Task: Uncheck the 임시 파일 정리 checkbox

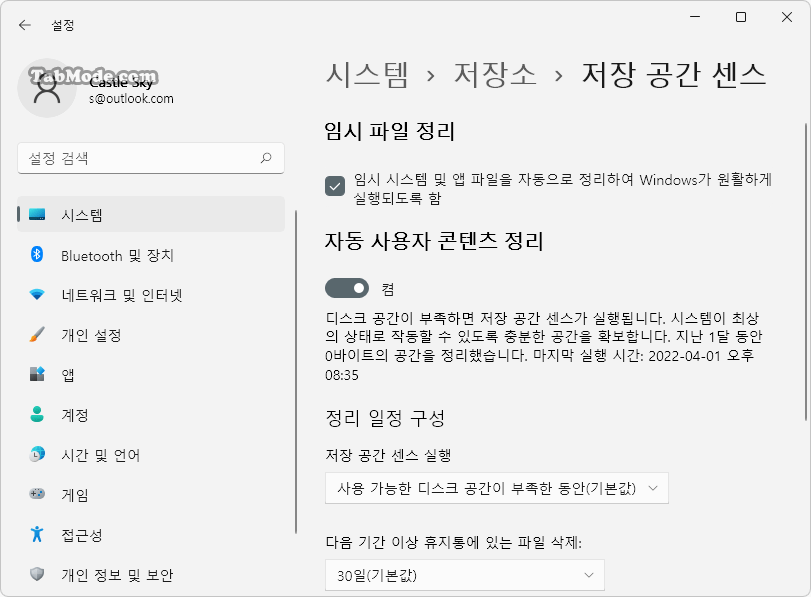Action: click(x=335, y=186)
